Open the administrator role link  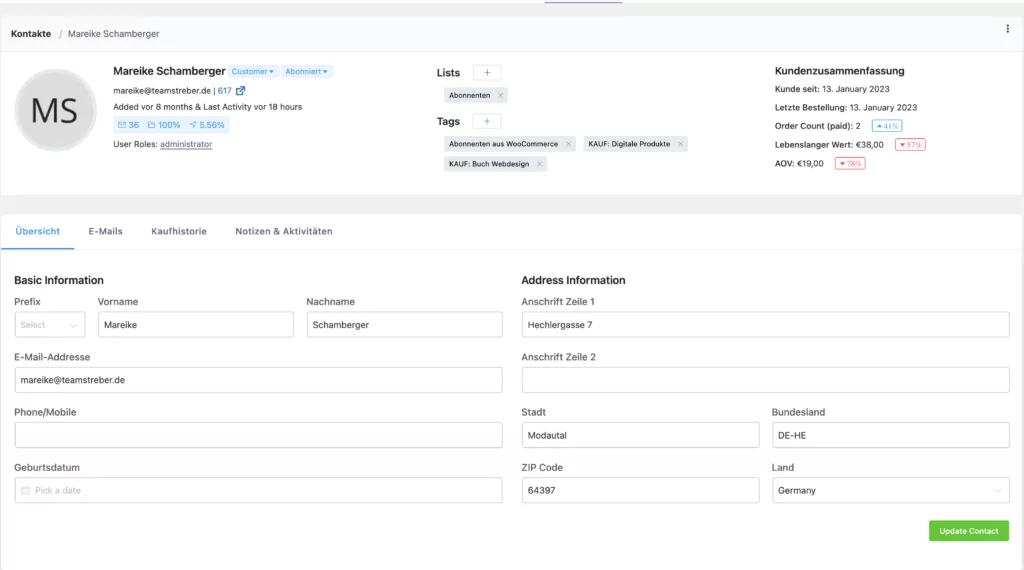[x=186, y=144]
